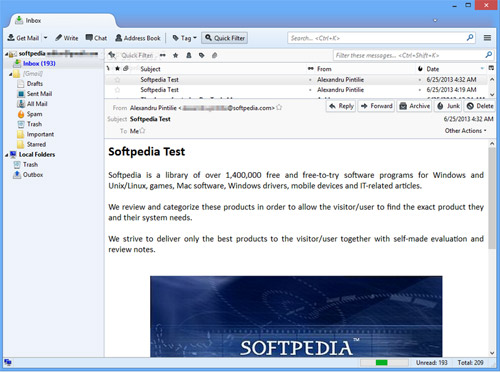Star the first Softpedia Test message
This screenshot has height=372, width=500.
click(117, 80)
